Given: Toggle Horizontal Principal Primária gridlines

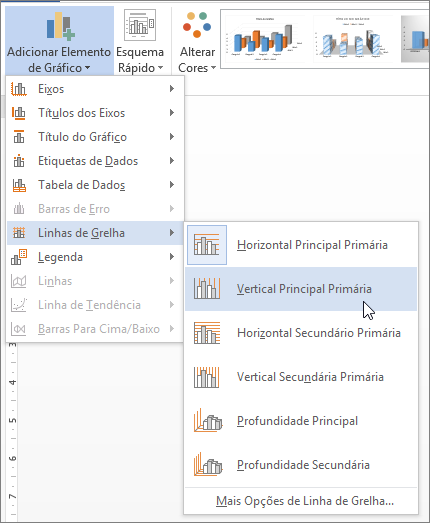Looking at the screenshot, I should click(301, 245).
